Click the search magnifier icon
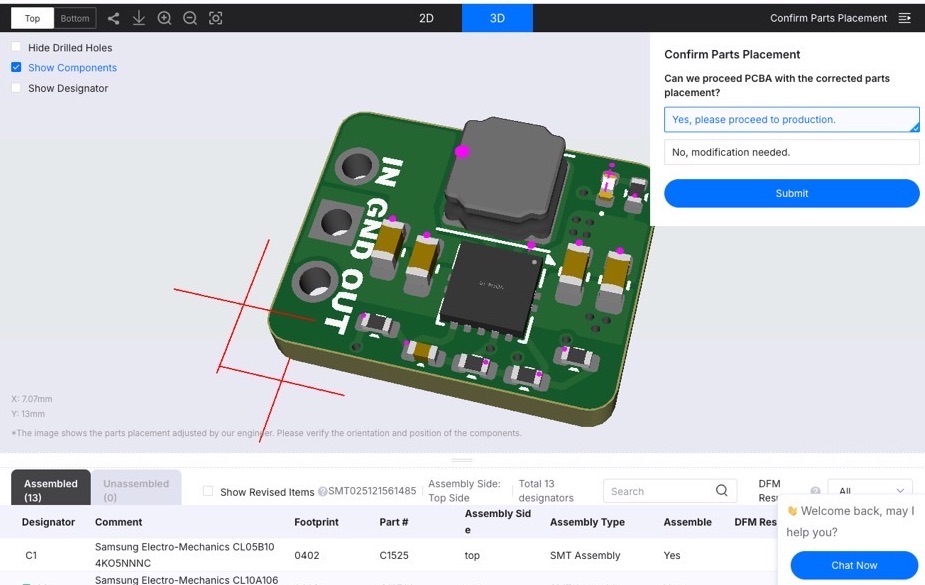Viewport: 925px width, 585px height. pyautogui.click(x=722, y=491)
